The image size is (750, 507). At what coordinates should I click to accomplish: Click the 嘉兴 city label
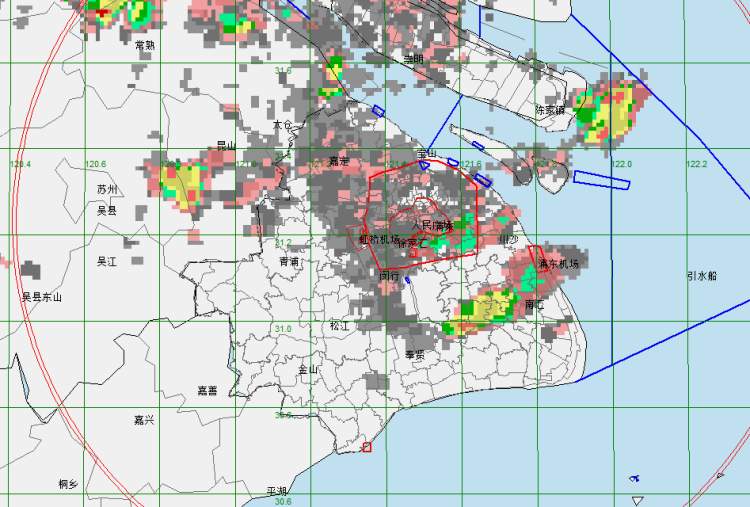[144, 420]
